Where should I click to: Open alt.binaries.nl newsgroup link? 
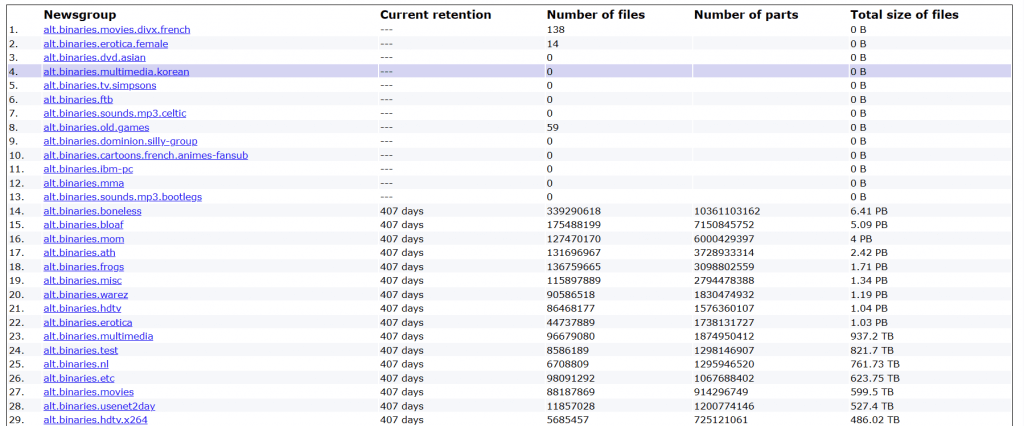click(x=76, y=364)
